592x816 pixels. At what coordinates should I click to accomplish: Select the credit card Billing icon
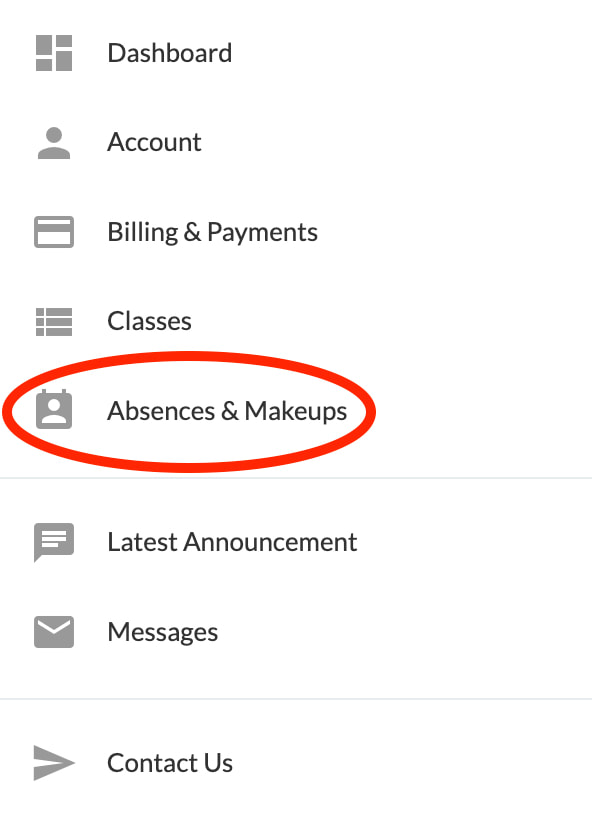[54, 232]
